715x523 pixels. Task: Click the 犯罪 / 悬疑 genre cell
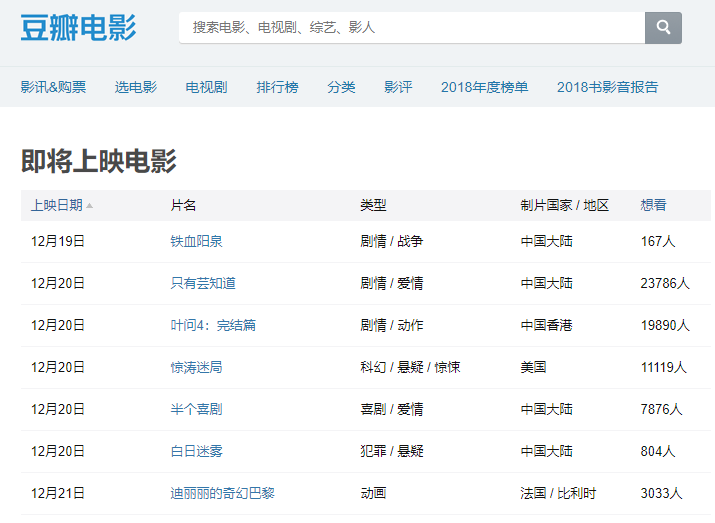pos(391,451)
